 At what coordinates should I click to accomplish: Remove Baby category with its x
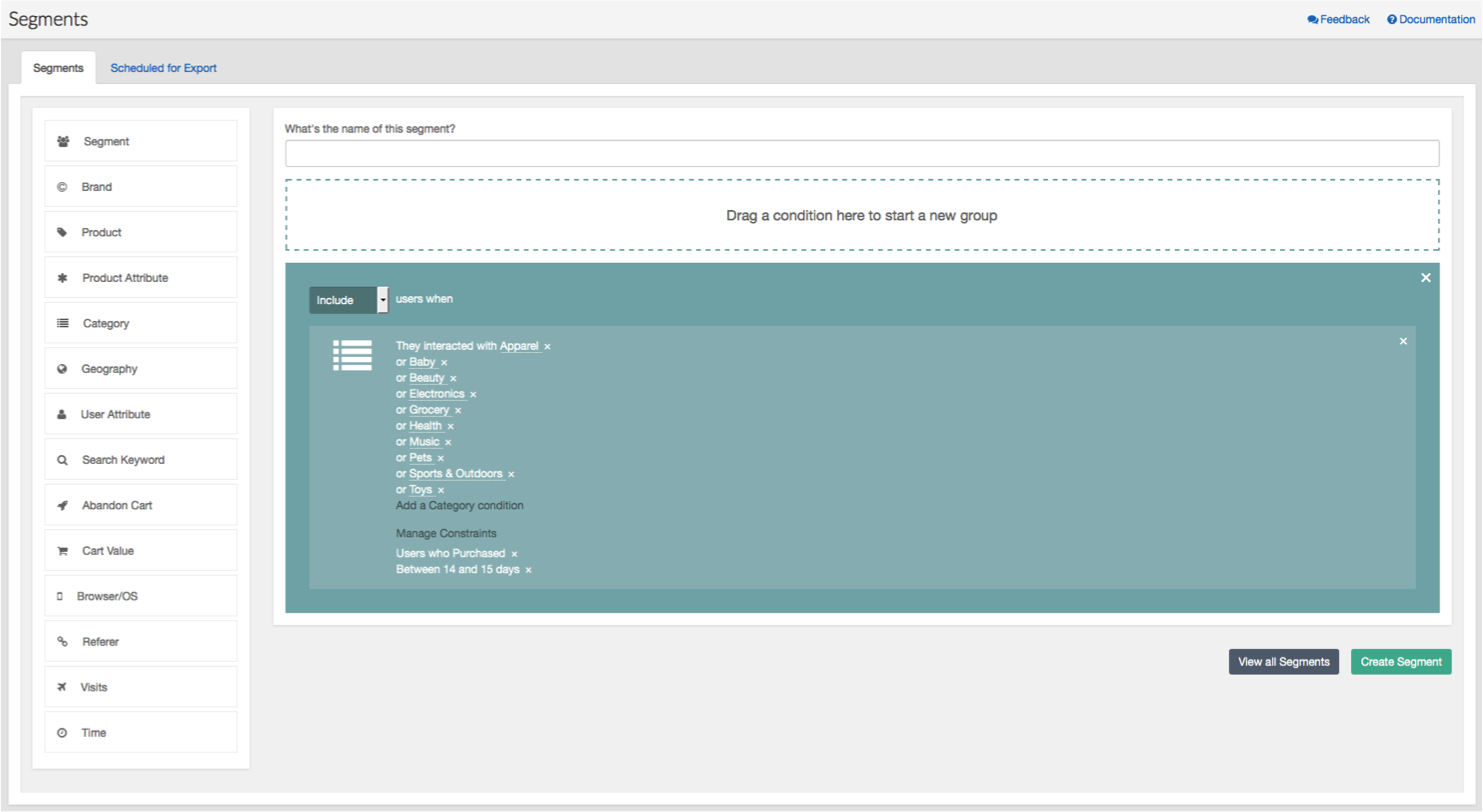tap(444, 363)
